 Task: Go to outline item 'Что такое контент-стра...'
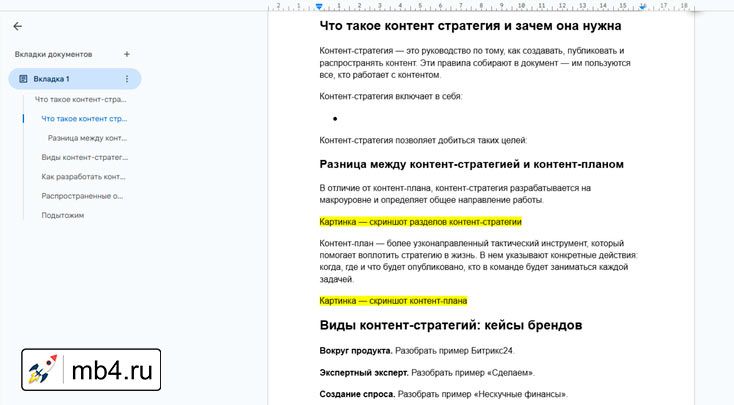[x=81, y=99]
